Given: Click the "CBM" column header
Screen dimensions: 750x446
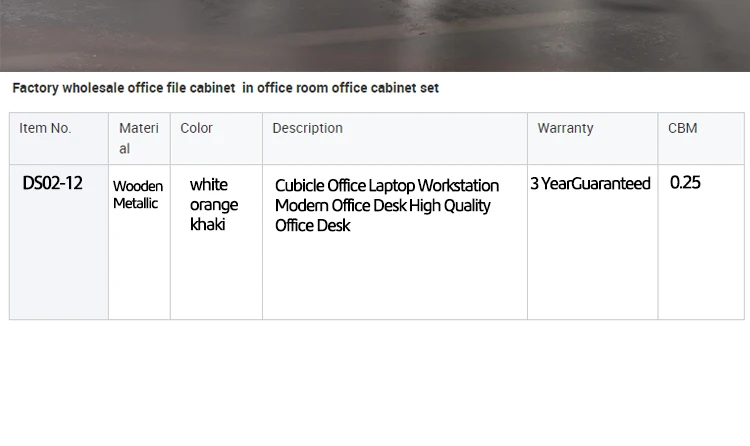Looking at the screenshot, I should tap(682, 128).
